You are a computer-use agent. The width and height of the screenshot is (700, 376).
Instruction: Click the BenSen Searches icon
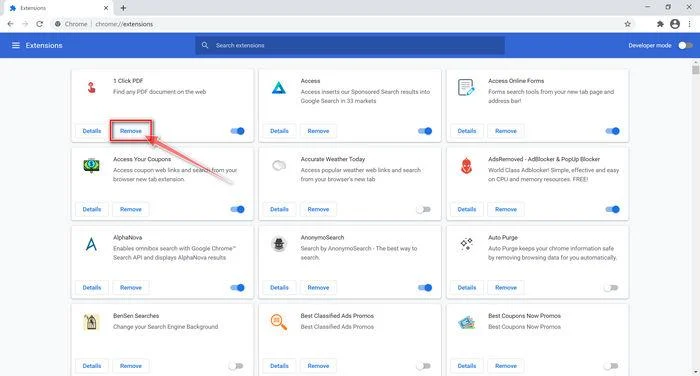[91, 322]
